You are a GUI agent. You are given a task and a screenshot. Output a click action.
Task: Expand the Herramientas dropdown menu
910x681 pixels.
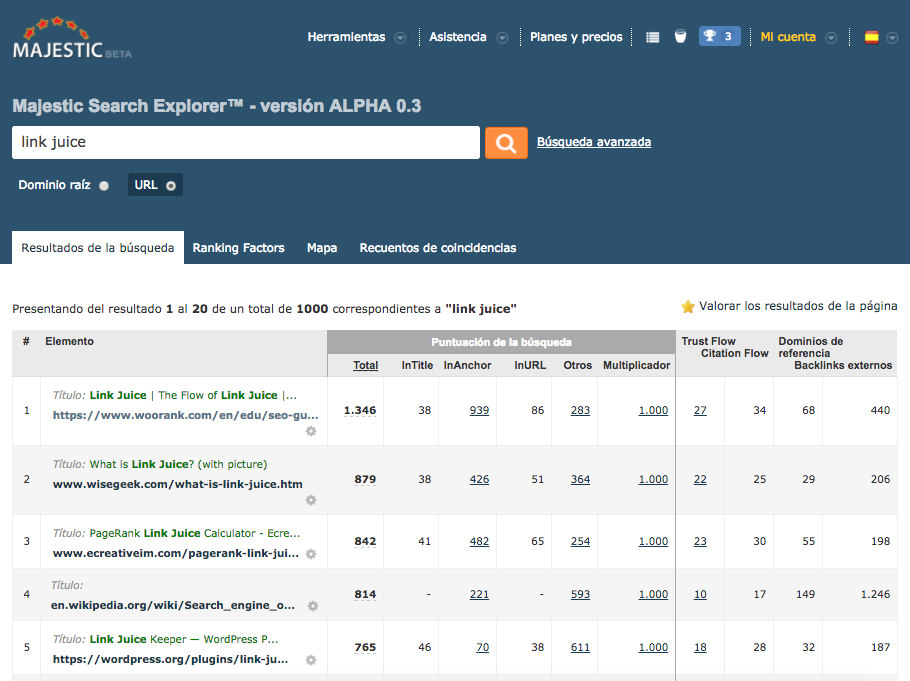pos(356,37)
